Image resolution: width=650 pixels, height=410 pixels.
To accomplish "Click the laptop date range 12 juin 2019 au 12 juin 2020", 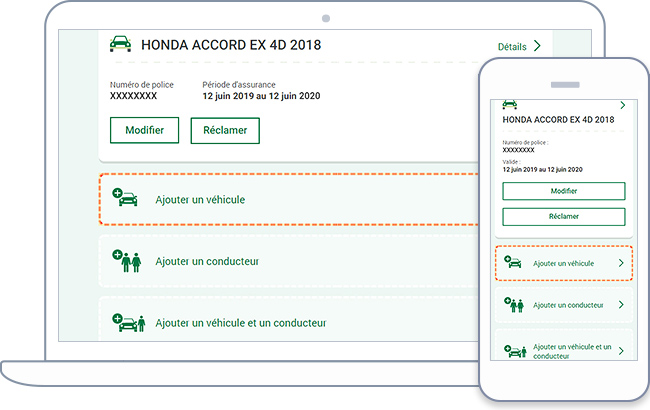I will pyautogui.click(x=261, y=96).
